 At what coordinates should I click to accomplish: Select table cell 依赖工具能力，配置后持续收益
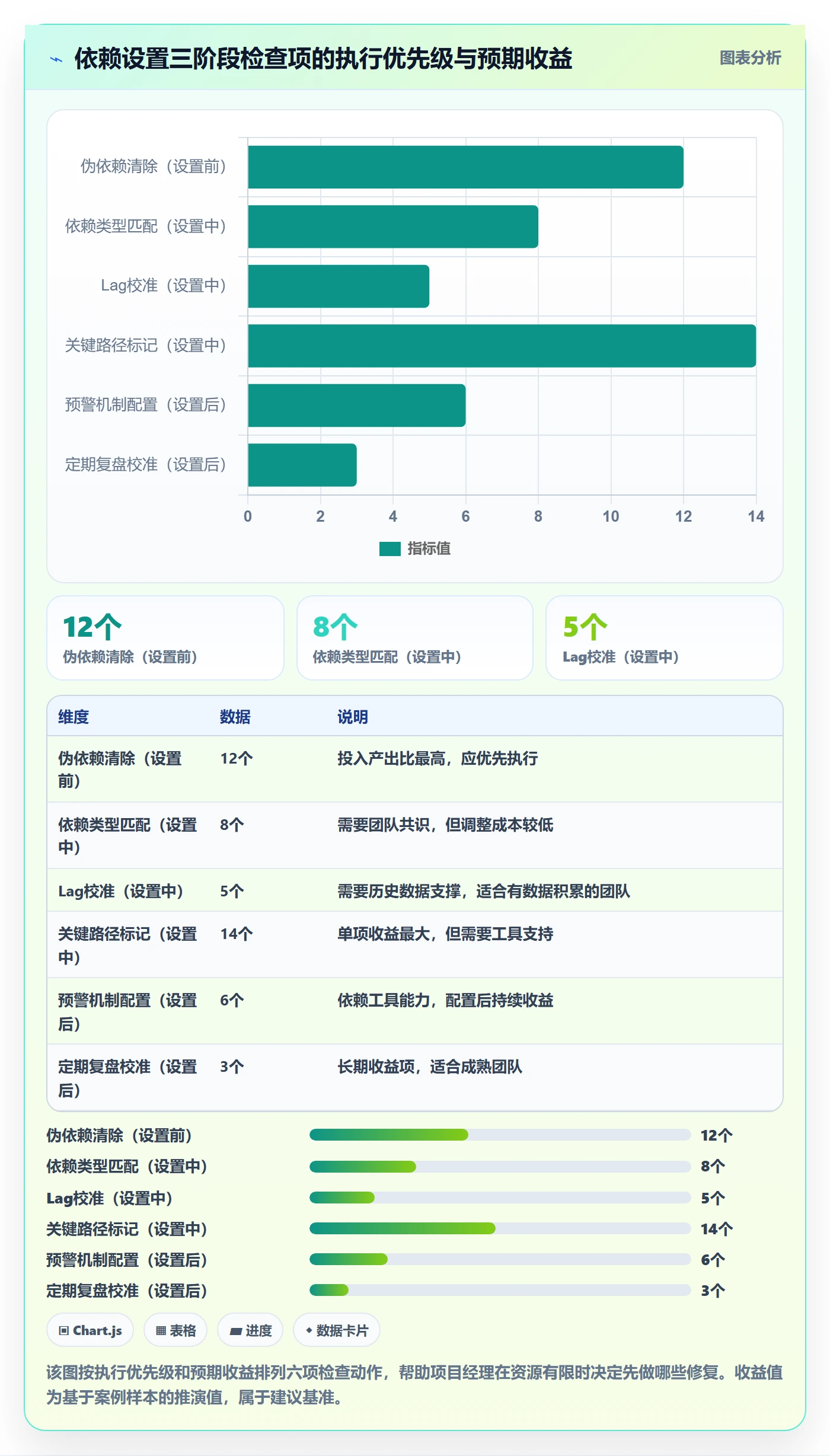pyautogui.click(x=445, y=1000)
